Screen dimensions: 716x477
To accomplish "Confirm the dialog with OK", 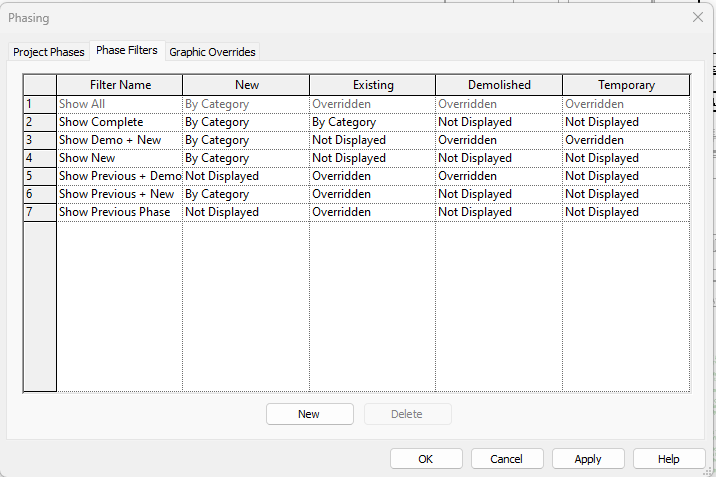I will [426, 459].
